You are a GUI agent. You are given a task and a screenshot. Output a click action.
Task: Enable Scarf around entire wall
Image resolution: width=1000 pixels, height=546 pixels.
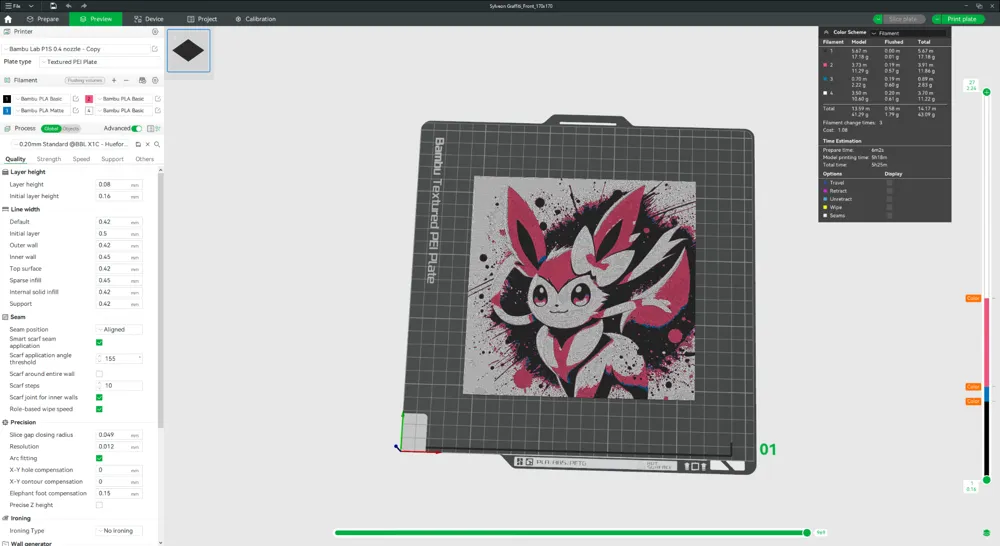click(99, 374)
